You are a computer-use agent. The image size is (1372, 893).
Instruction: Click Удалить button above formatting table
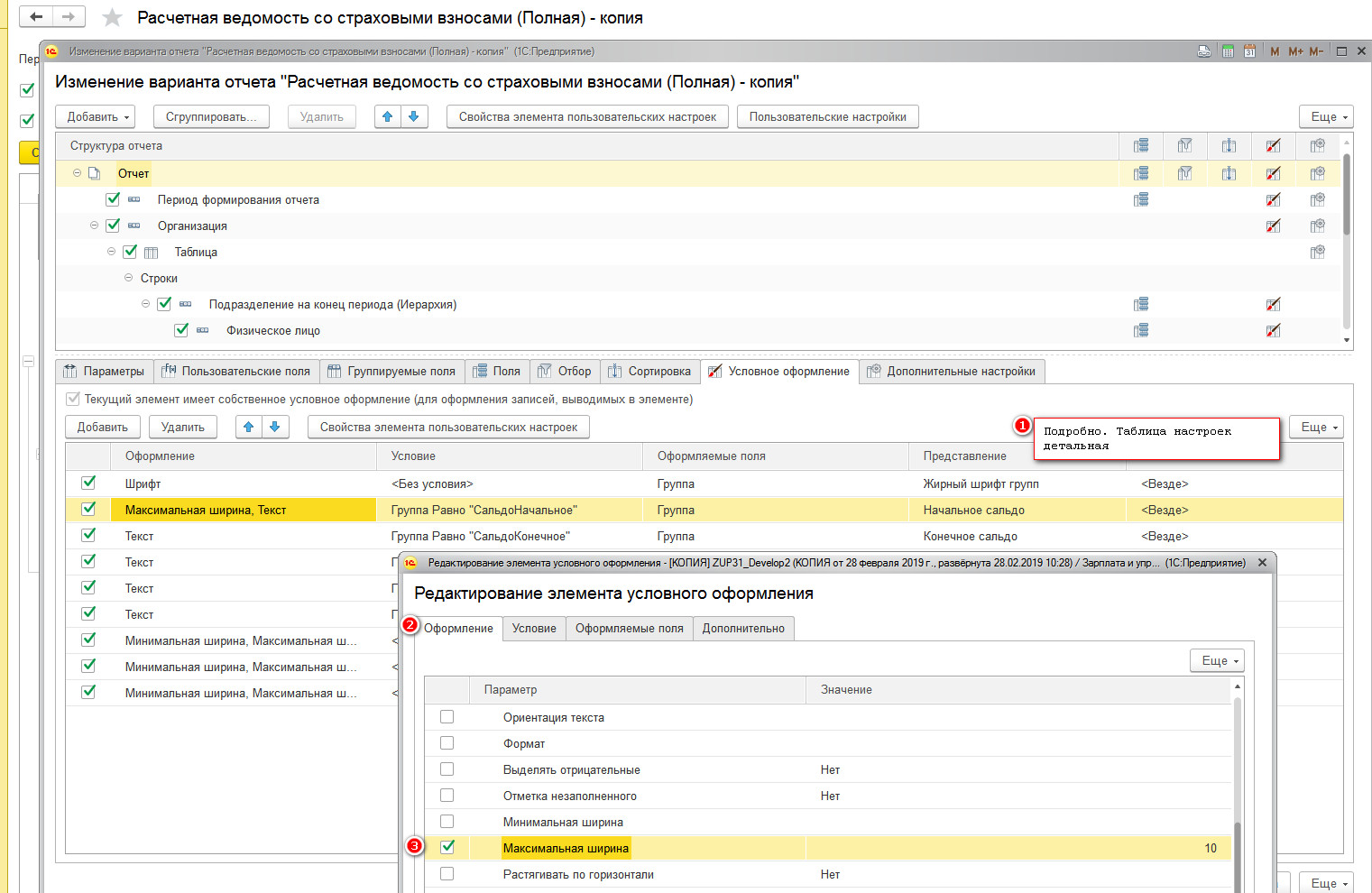pyautogui.click(x=183, y=427)
